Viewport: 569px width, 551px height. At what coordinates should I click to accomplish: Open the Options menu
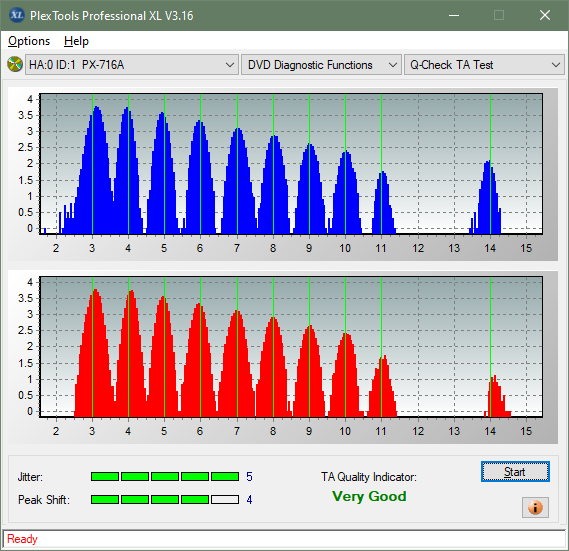29,41
